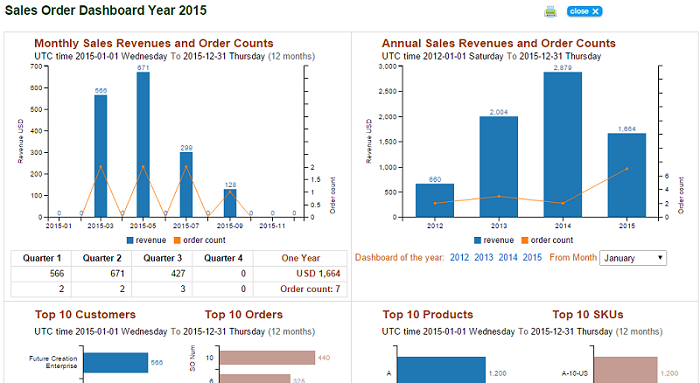The height and width of the screenshot is (383, 700).
Task: Close the dashboard with close button
Action: point(584,12)
